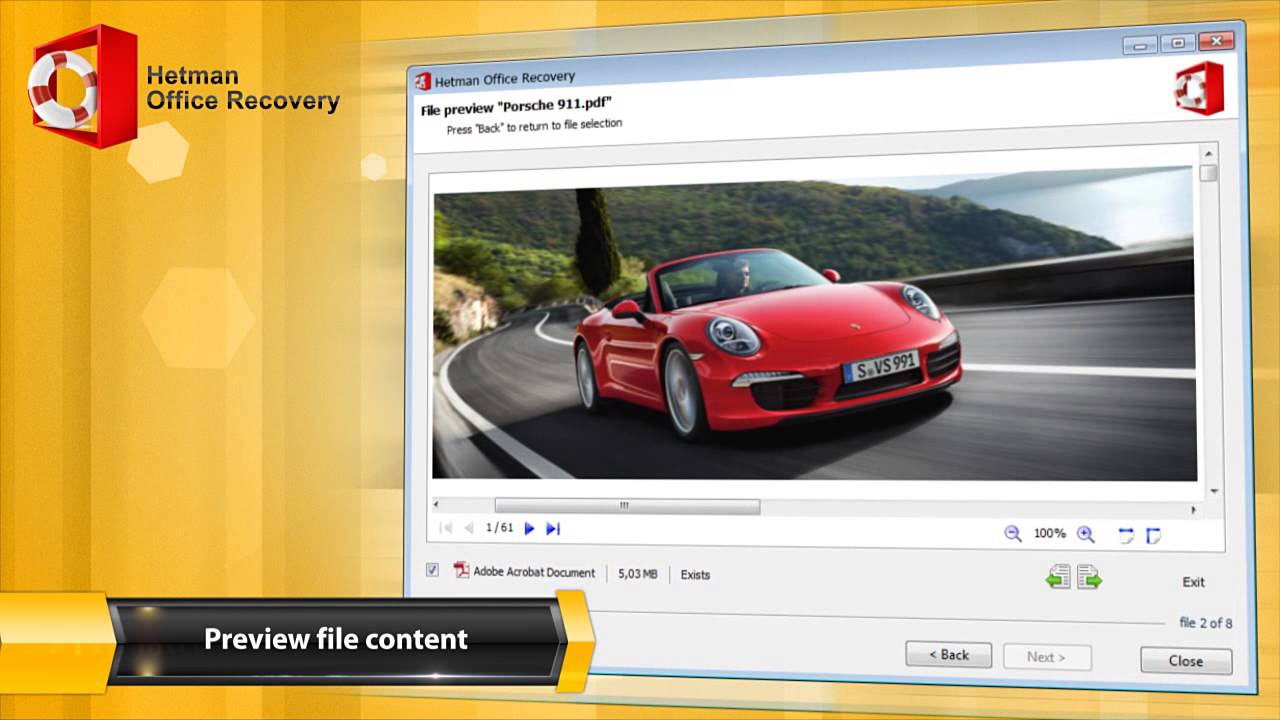
Task: Rotate the page clockwise icon
Action: click(1153, 536)
